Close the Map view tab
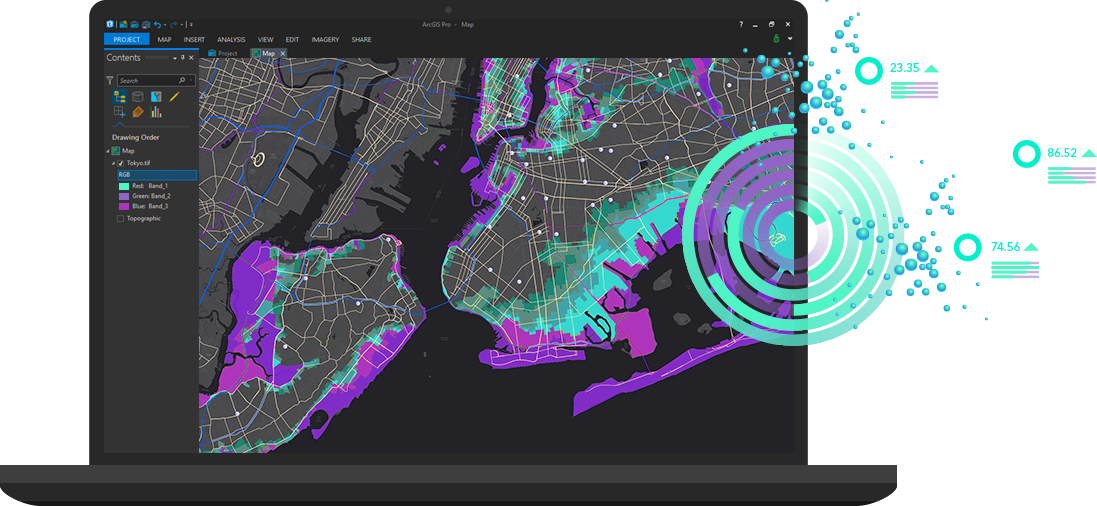Image resolution: width=1097 pixels, height=506 pixels. pyautogui.click(x=283, y=53)
